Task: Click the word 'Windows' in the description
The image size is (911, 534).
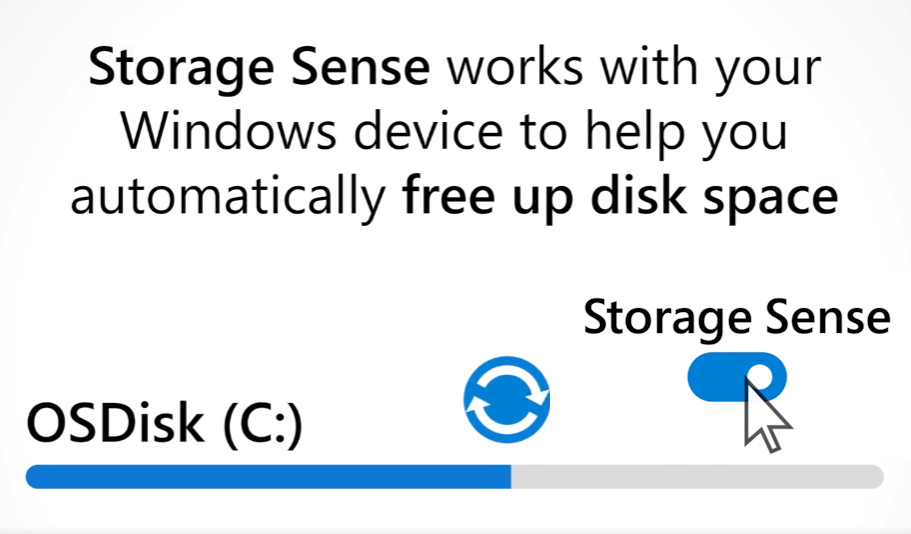Action: 228,131
